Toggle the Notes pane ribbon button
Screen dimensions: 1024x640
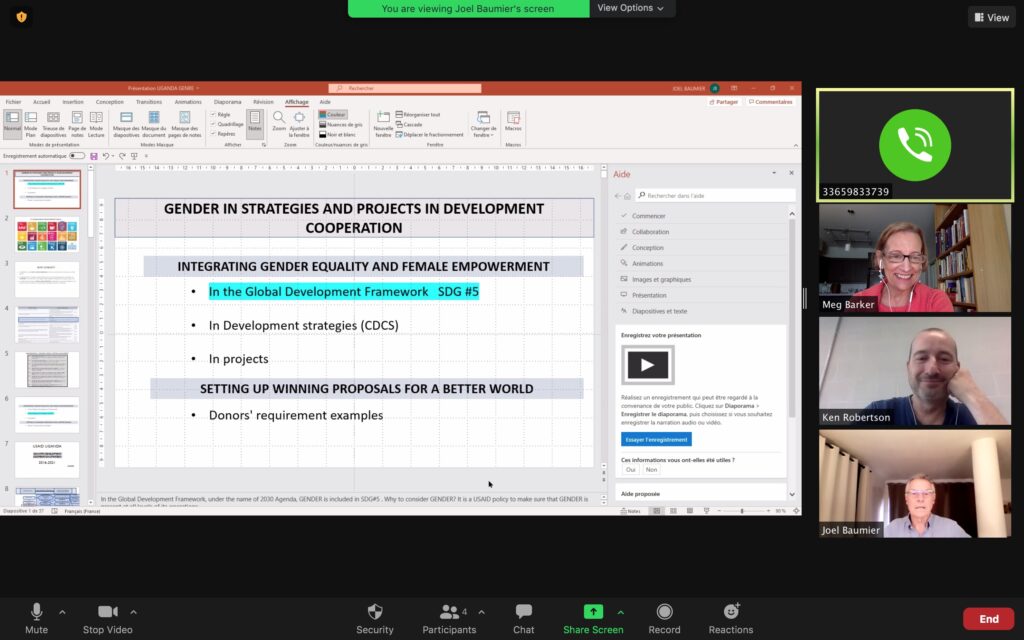pos(255,124)
